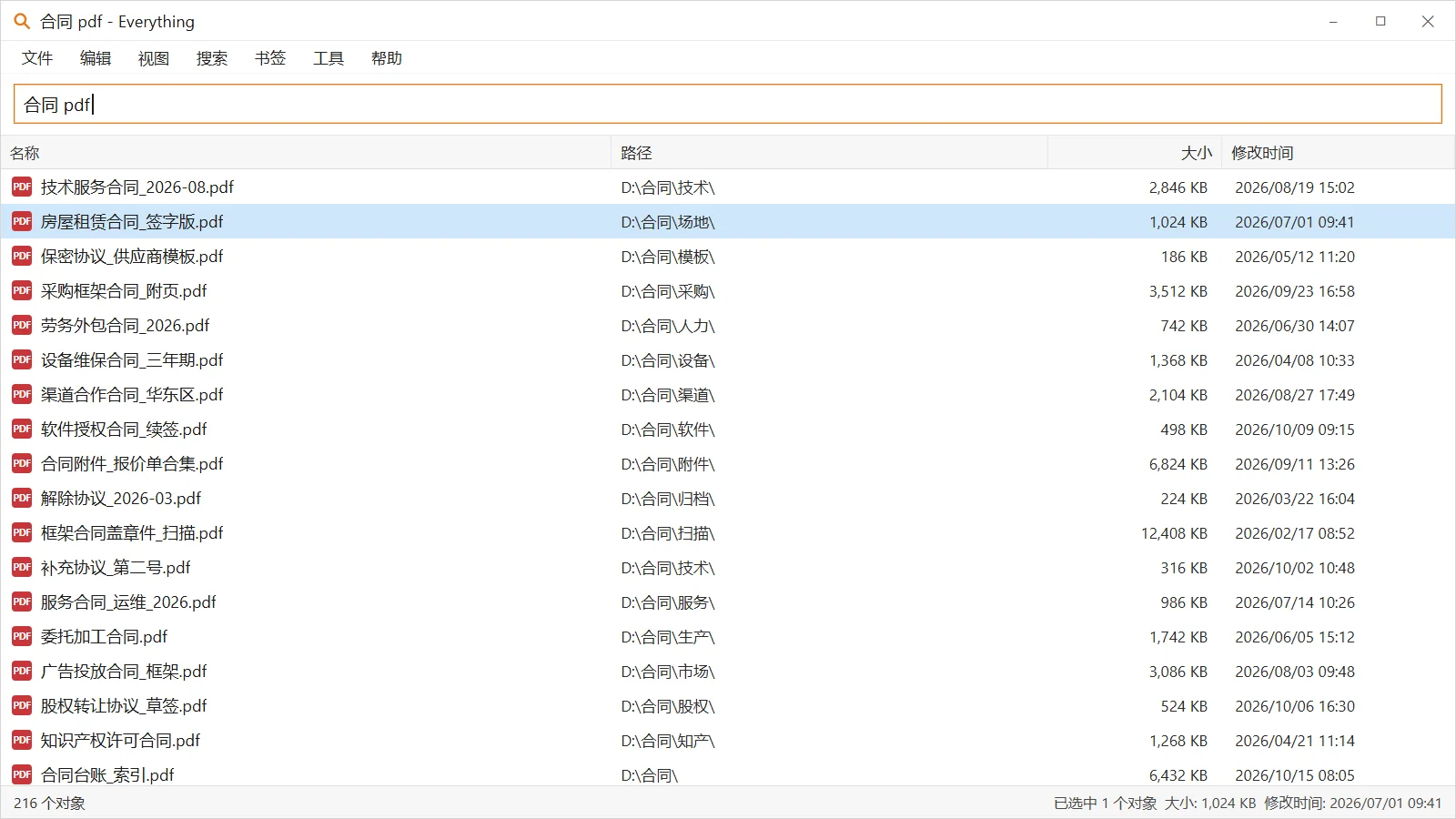The width and height of the screenshot is (1456, 819).
Task: Click the PDF icon next to 广告投放合同_框架.pdf
Action: (x=22, y=672)
